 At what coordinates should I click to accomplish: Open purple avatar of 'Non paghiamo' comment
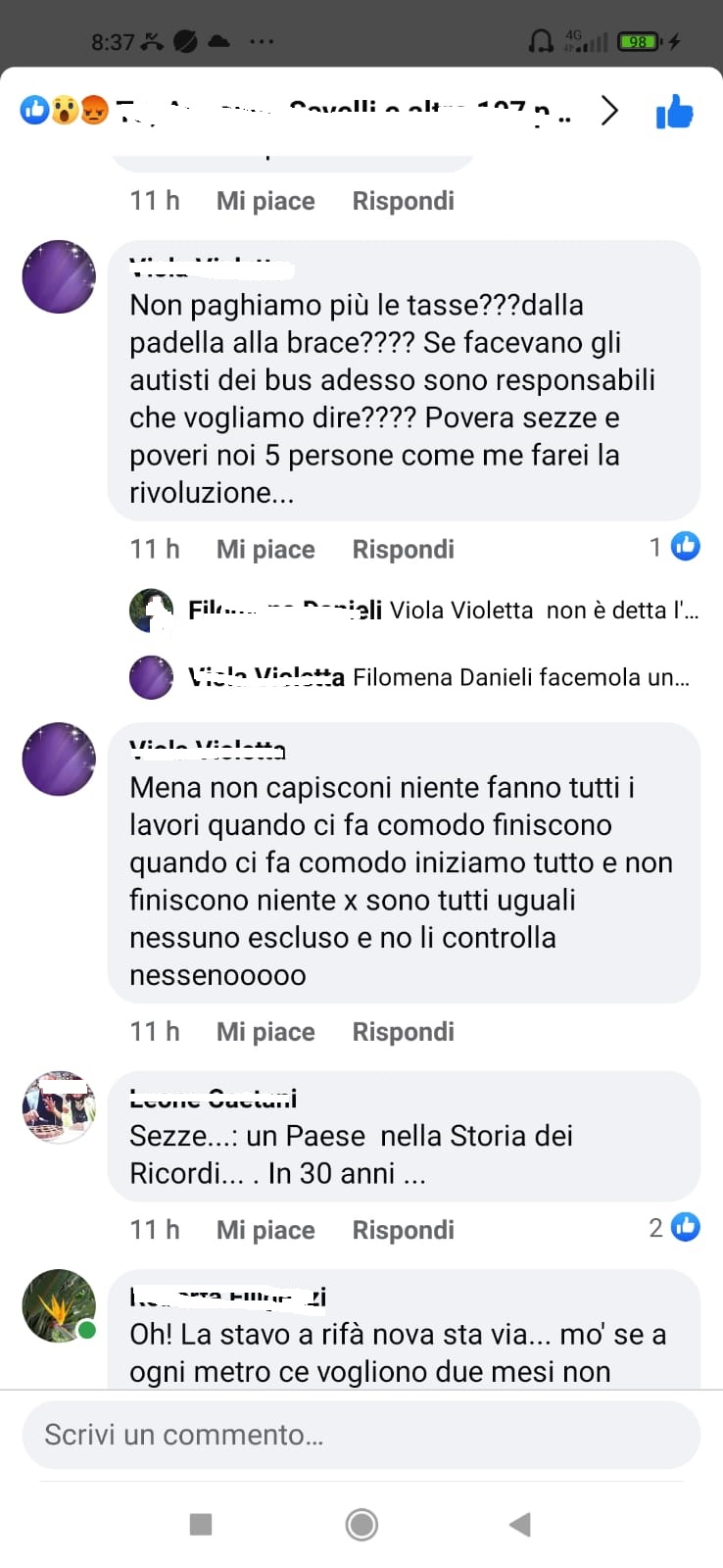click(x=59, y=276)
